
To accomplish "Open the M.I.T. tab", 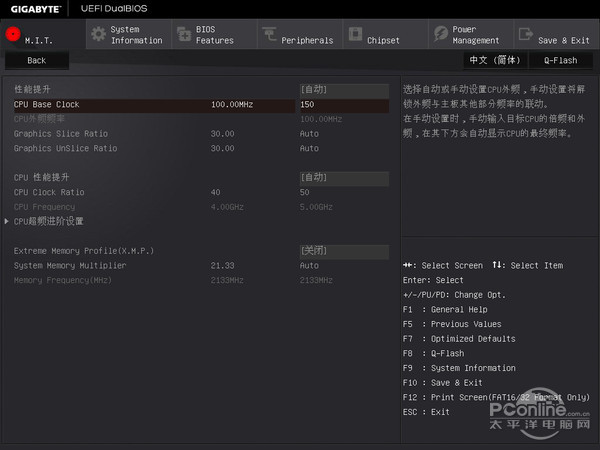I will click(43, 34).
